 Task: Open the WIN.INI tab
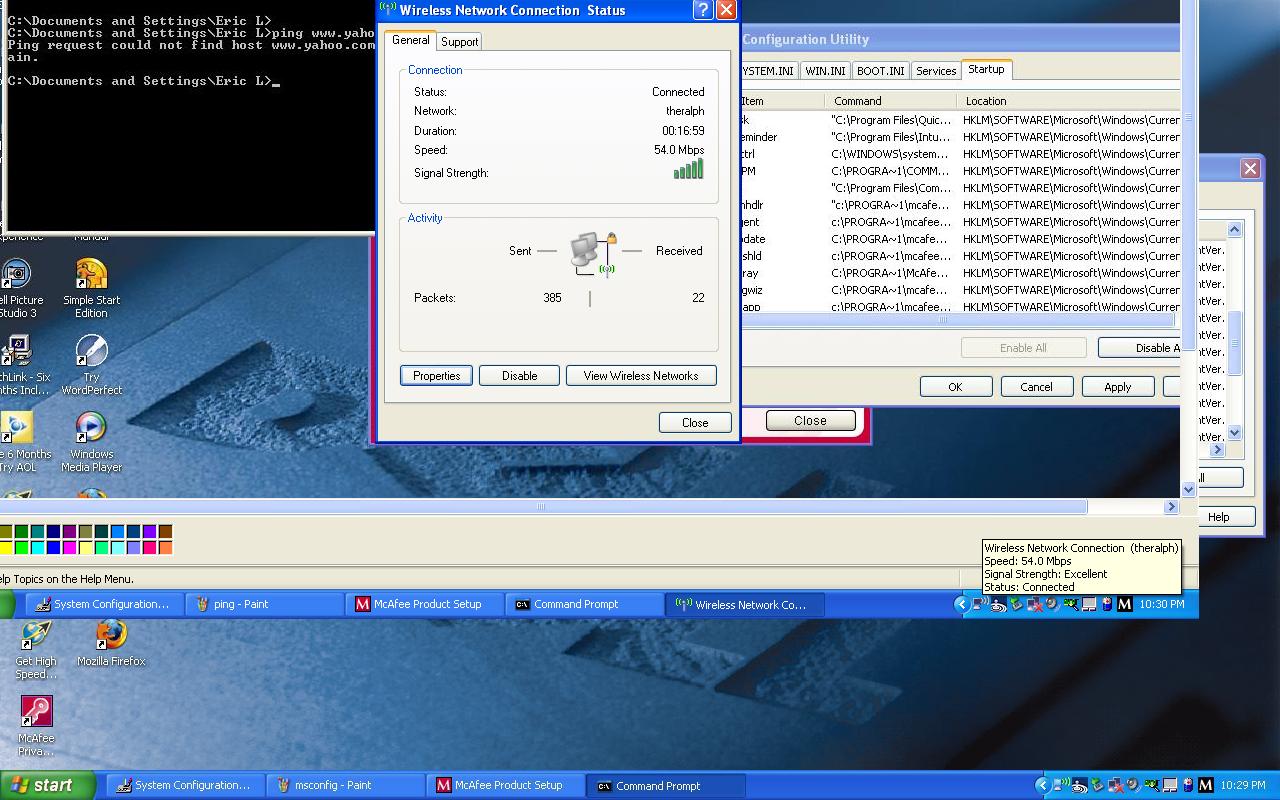tap(825, 71)
